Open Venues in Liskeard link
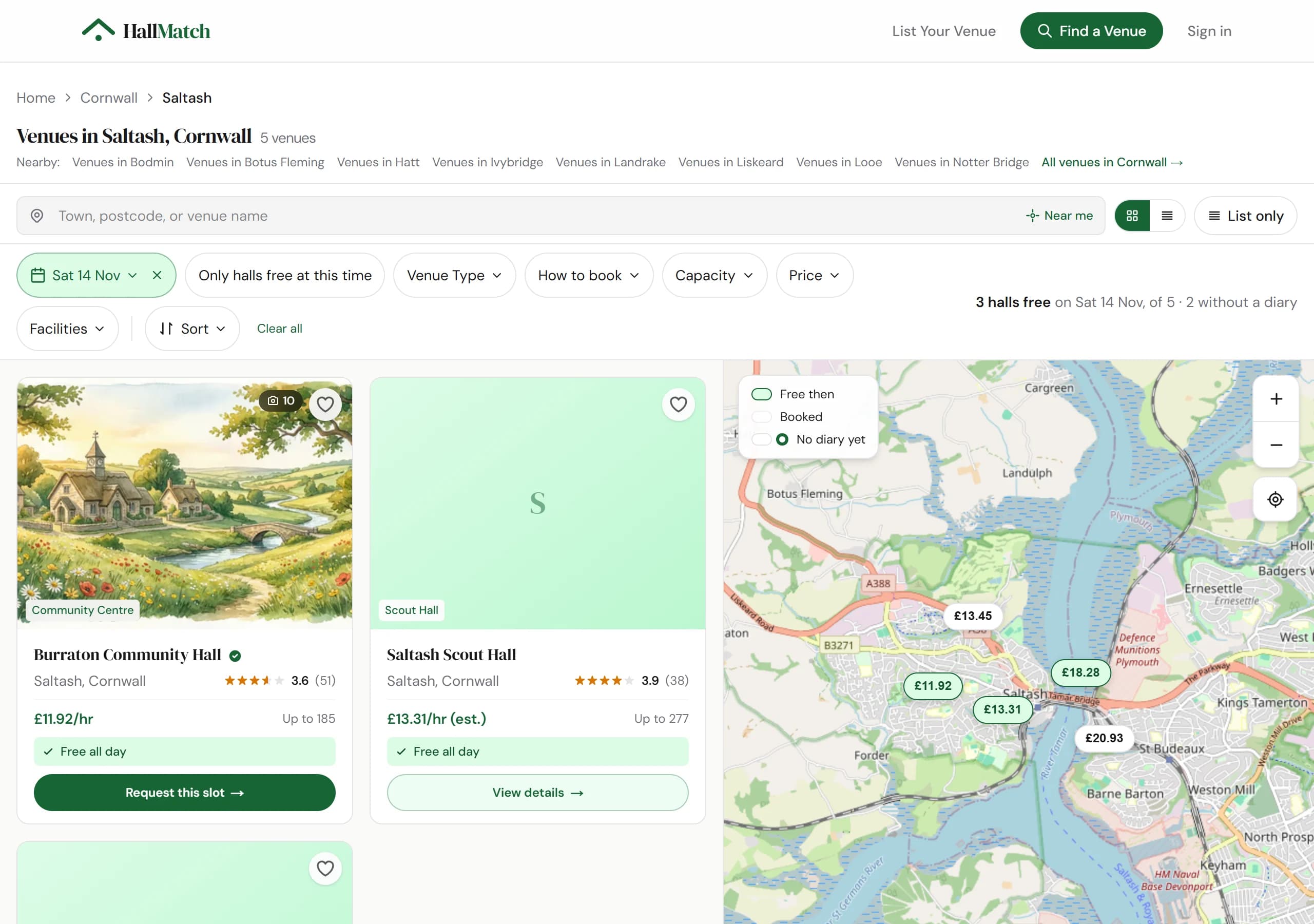The height and width of the screenshot is (924, 1314). [731, 162]
